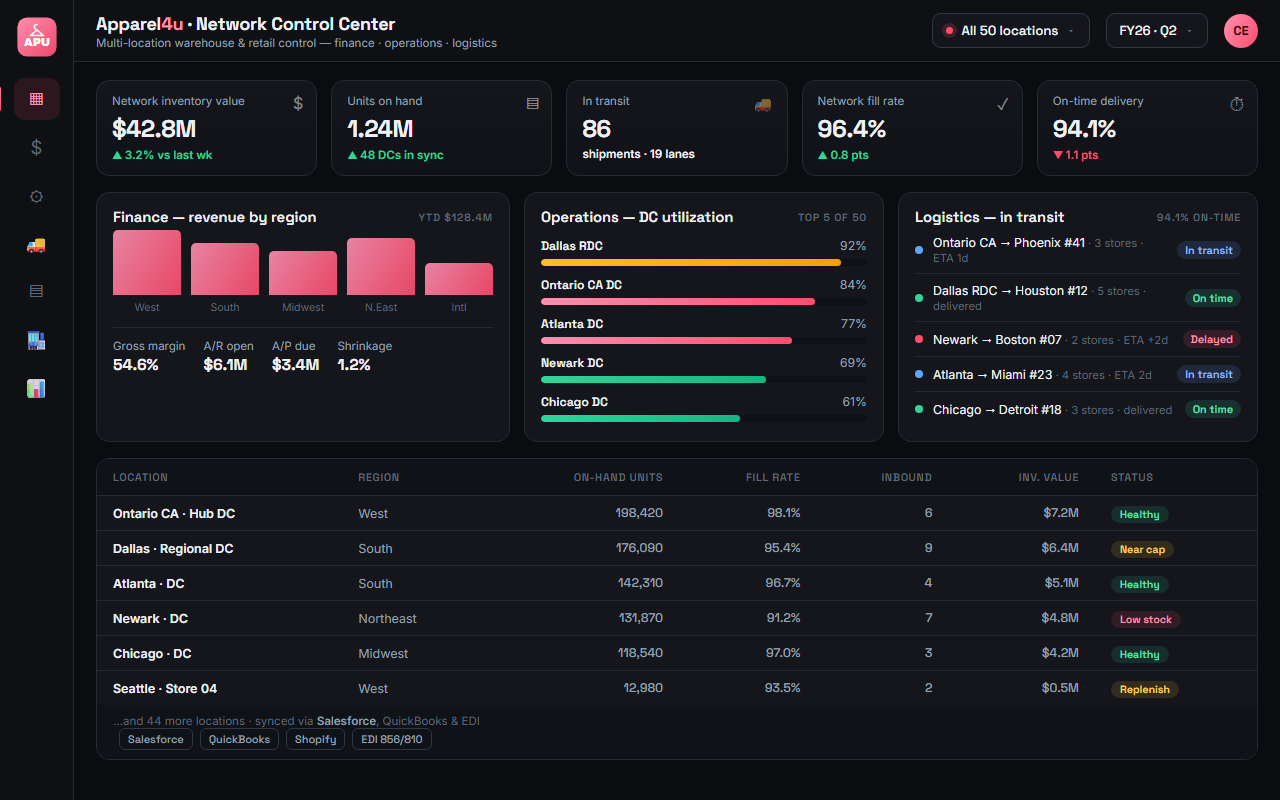
Task: Click the Shopify integration chip
Action: point(316,739)
